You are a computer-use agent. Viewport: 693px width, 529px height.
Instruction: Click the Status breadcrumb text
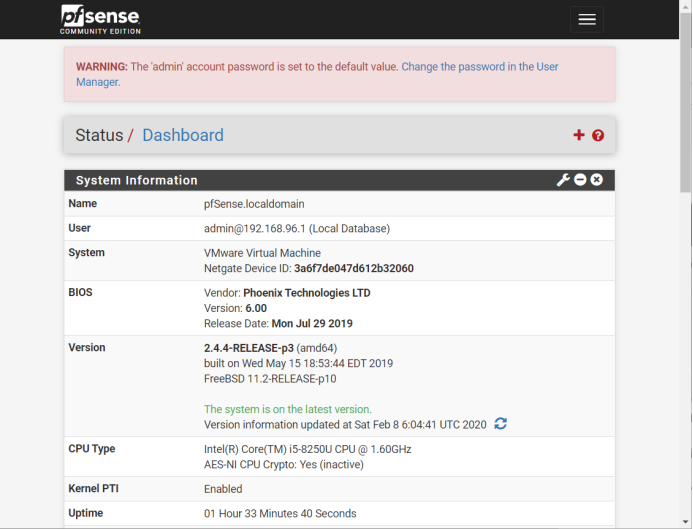(x=99, y=135)
